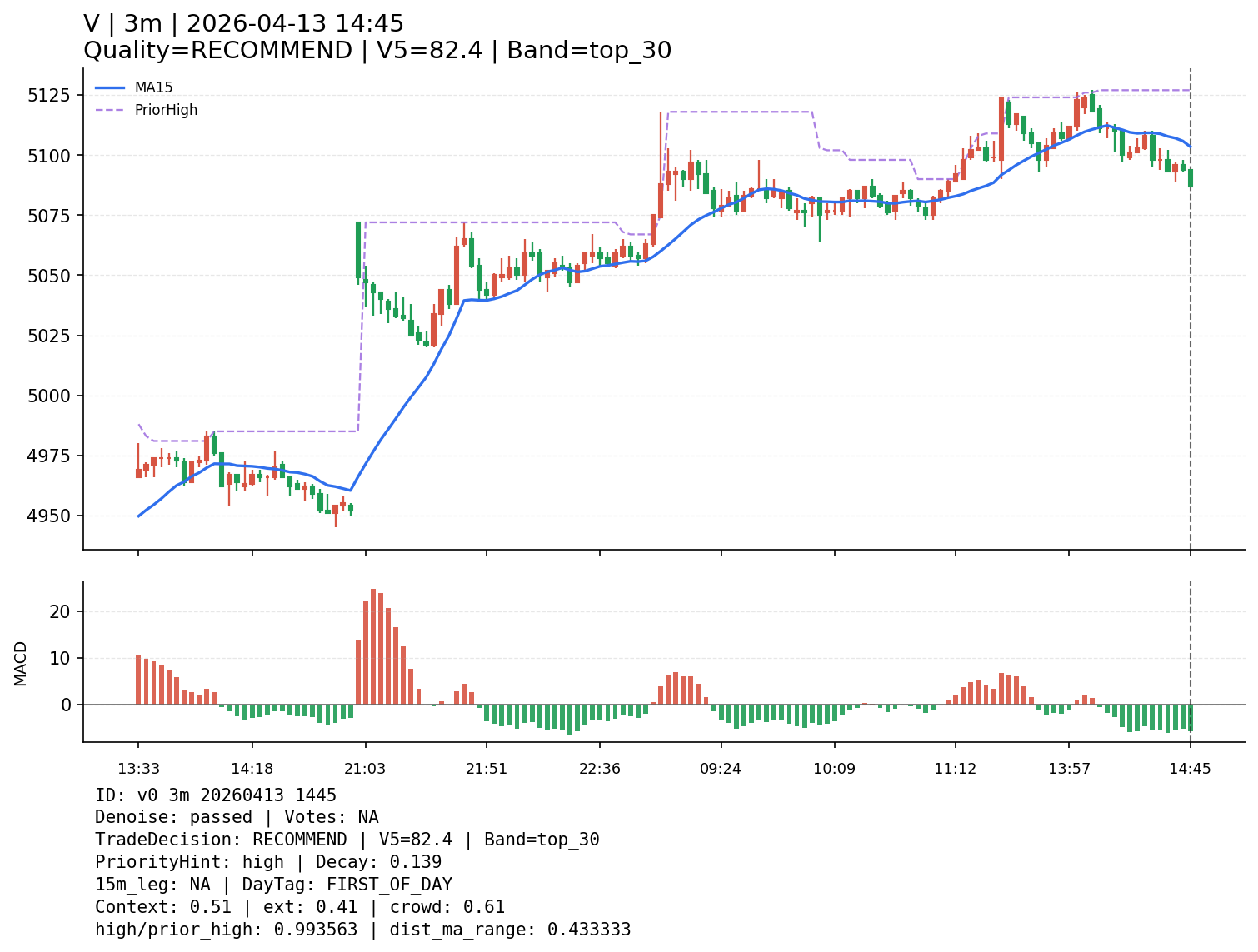Select the MA15 legend label
This screenshot has width=1258, height=952.
tap(153, 87)
